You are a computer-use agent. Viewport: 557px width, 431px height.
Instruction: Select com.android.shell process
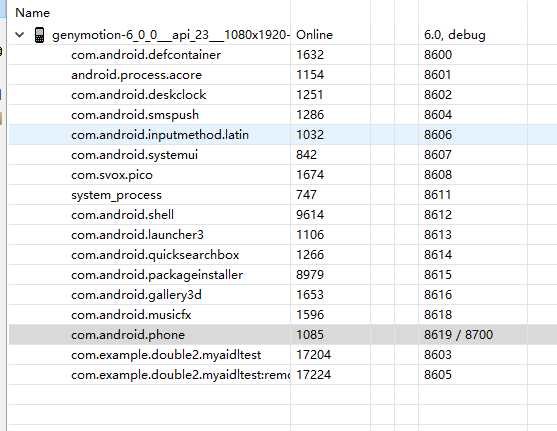click(x=282, y=215)
